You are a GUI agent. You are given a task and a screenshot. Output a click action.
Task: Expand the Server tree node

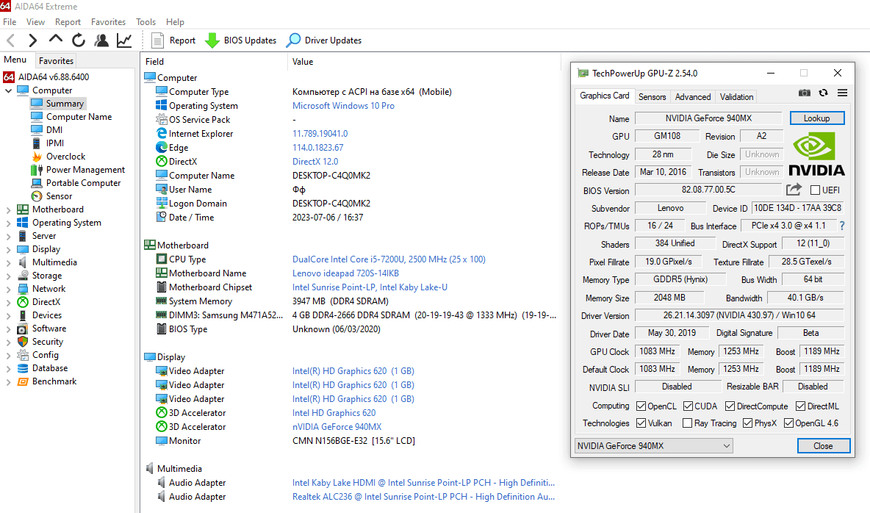(x=8, y=236)
